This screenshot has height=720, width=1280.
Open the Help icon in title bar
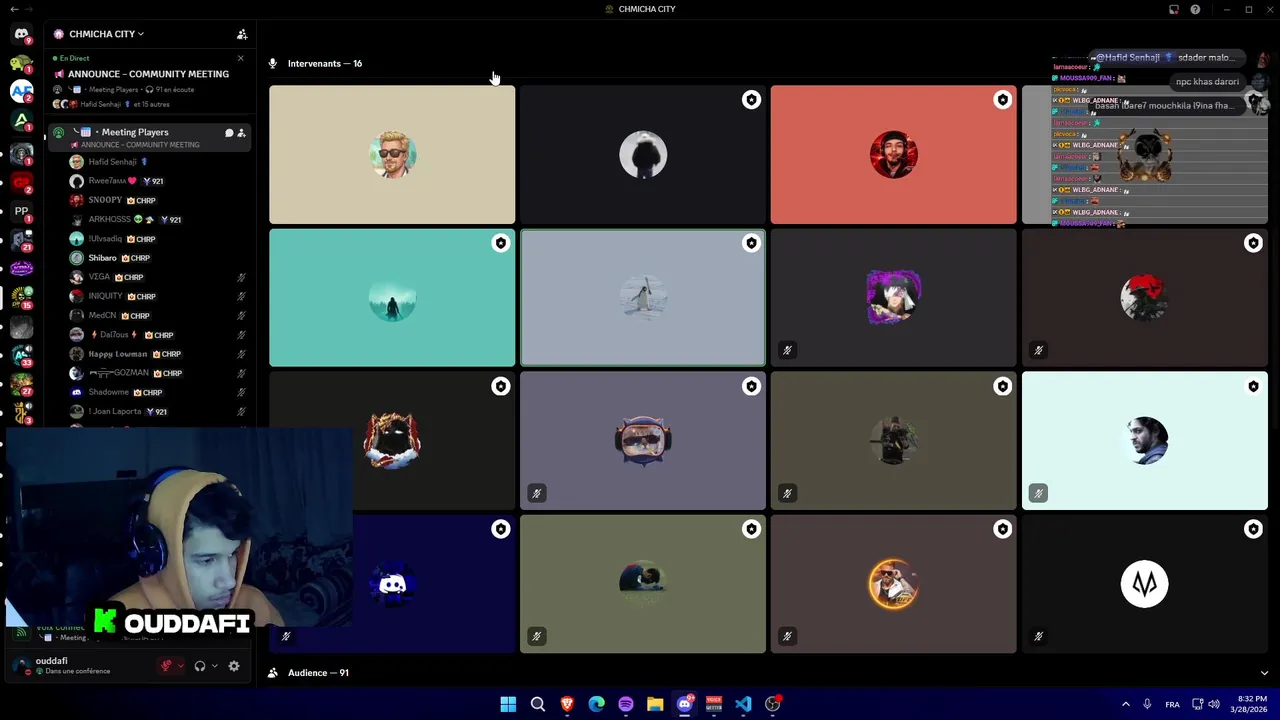point(1195,9)
